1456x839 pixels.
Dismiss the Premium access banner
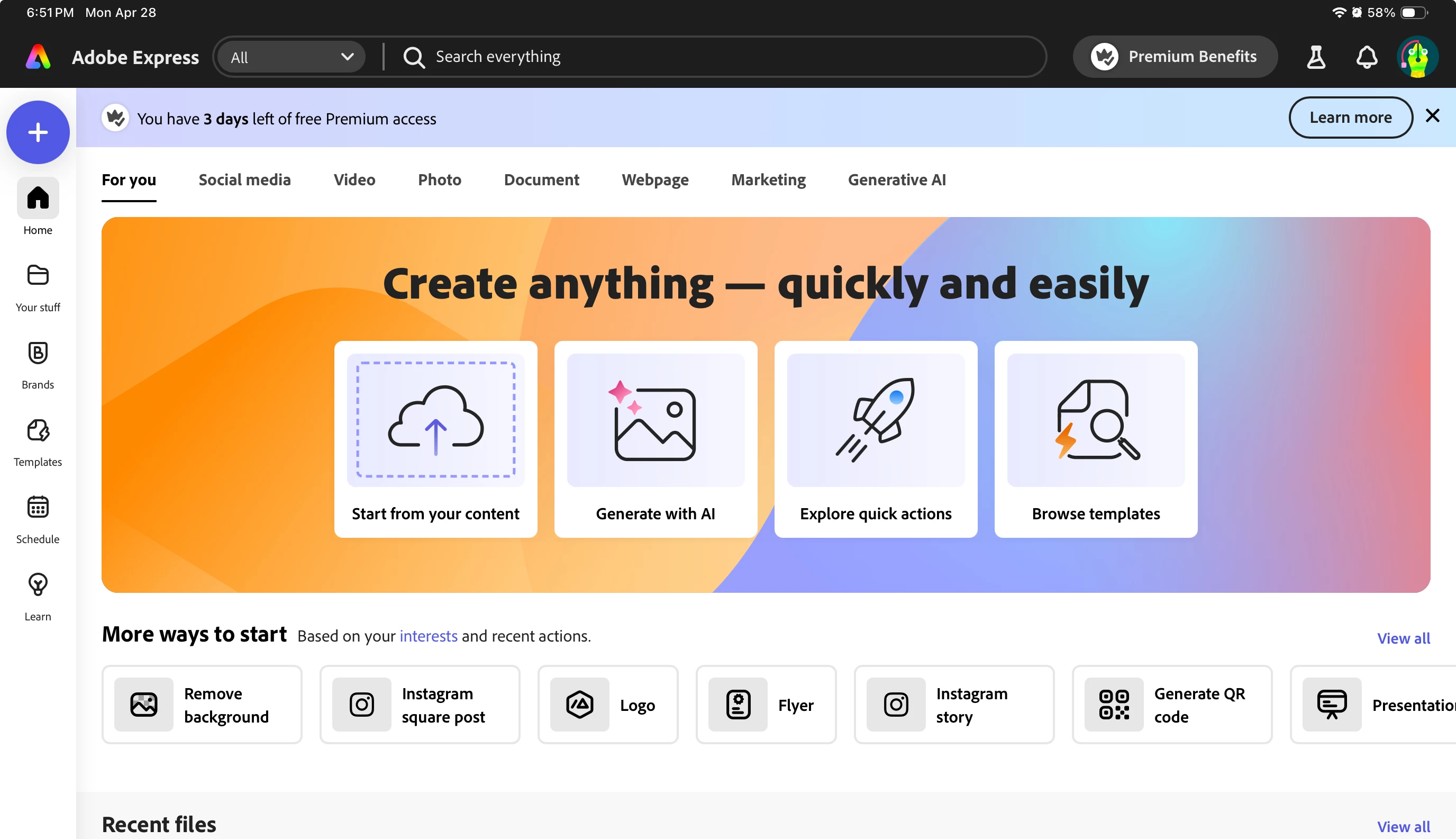[1432, 116]
